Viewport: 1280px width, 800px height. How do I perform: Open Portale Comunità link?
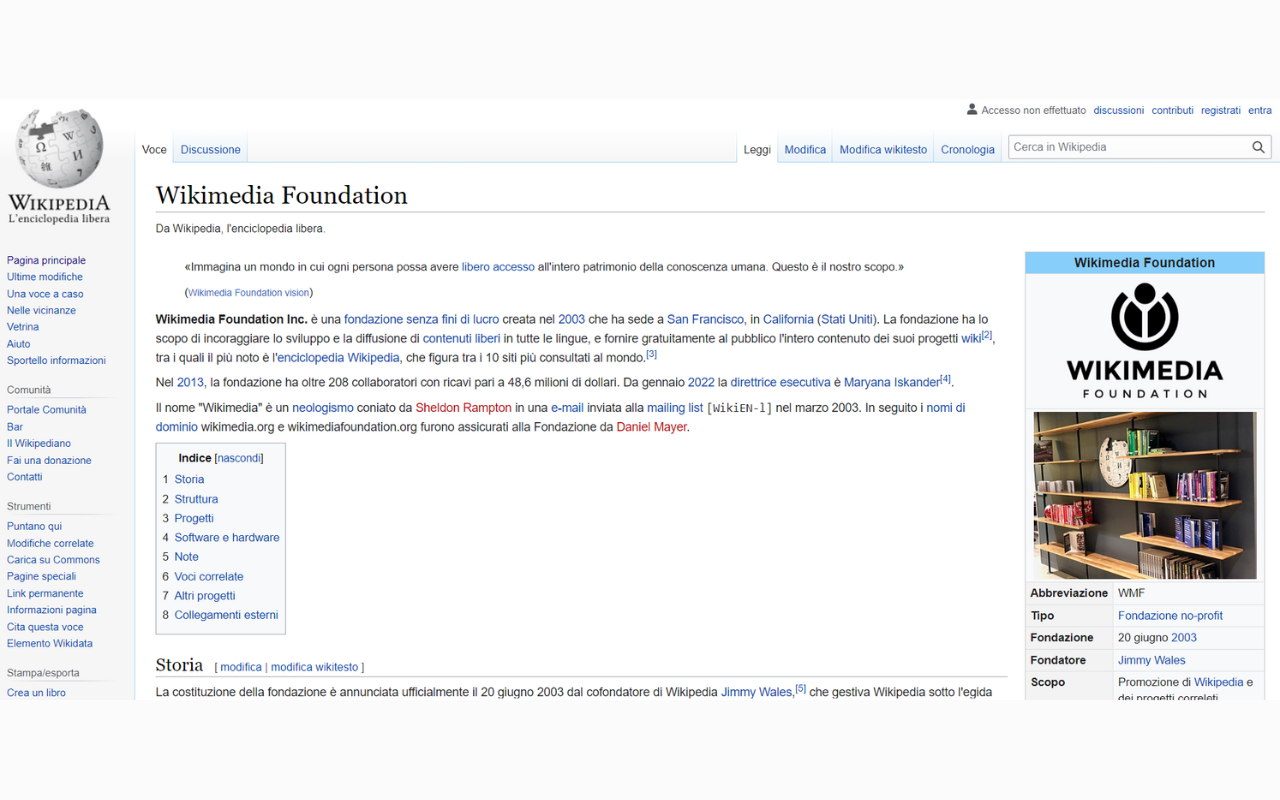[x=47, y=410]
